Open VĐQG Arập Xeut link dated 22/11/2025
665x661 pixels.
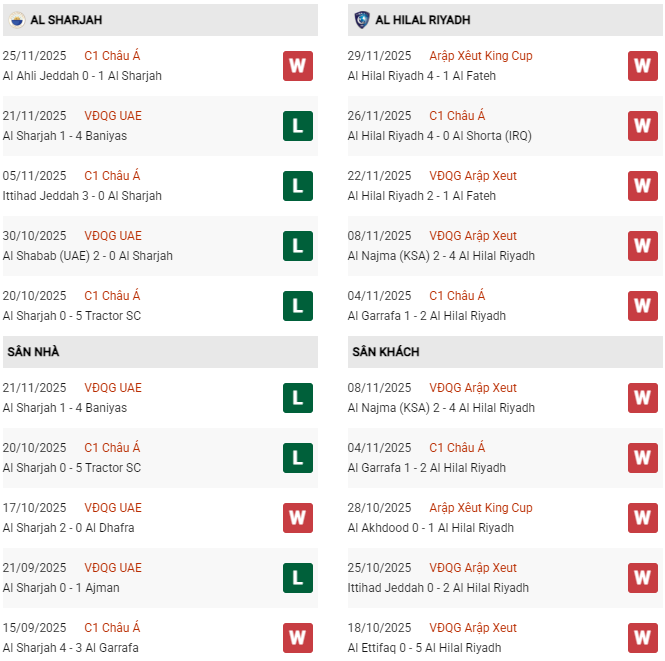click(473, 176)
